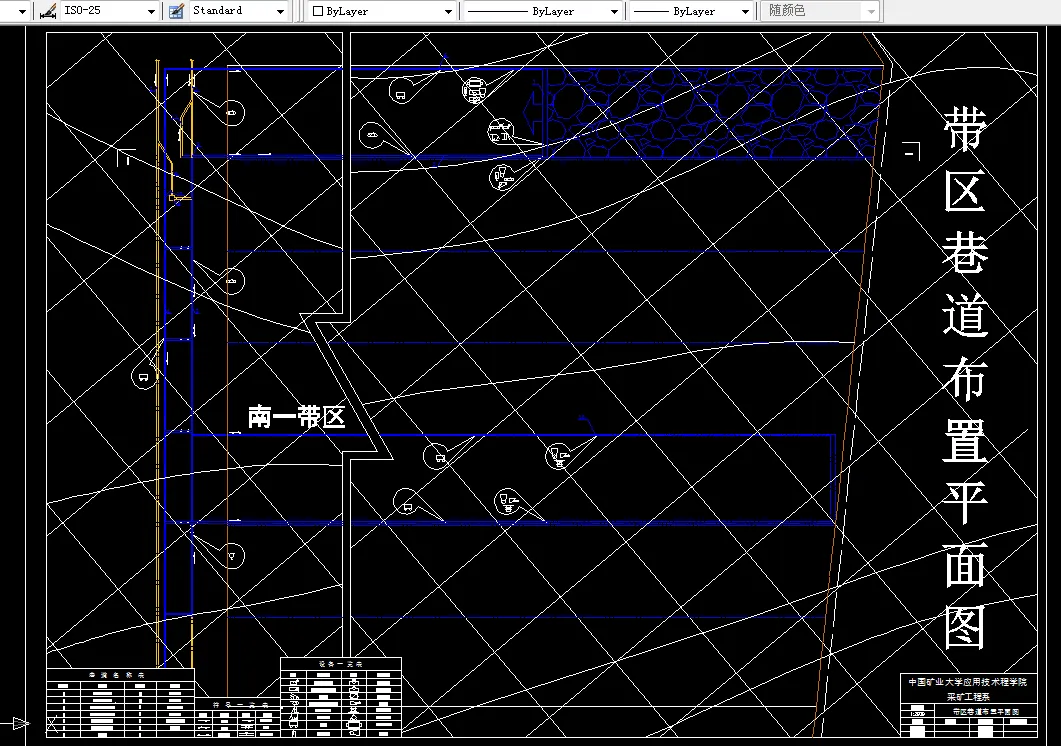Image resolution: width=1061 pixels, height=746 pixels.
Task: Open the Dimension Style manager icon
Action: 47,12
